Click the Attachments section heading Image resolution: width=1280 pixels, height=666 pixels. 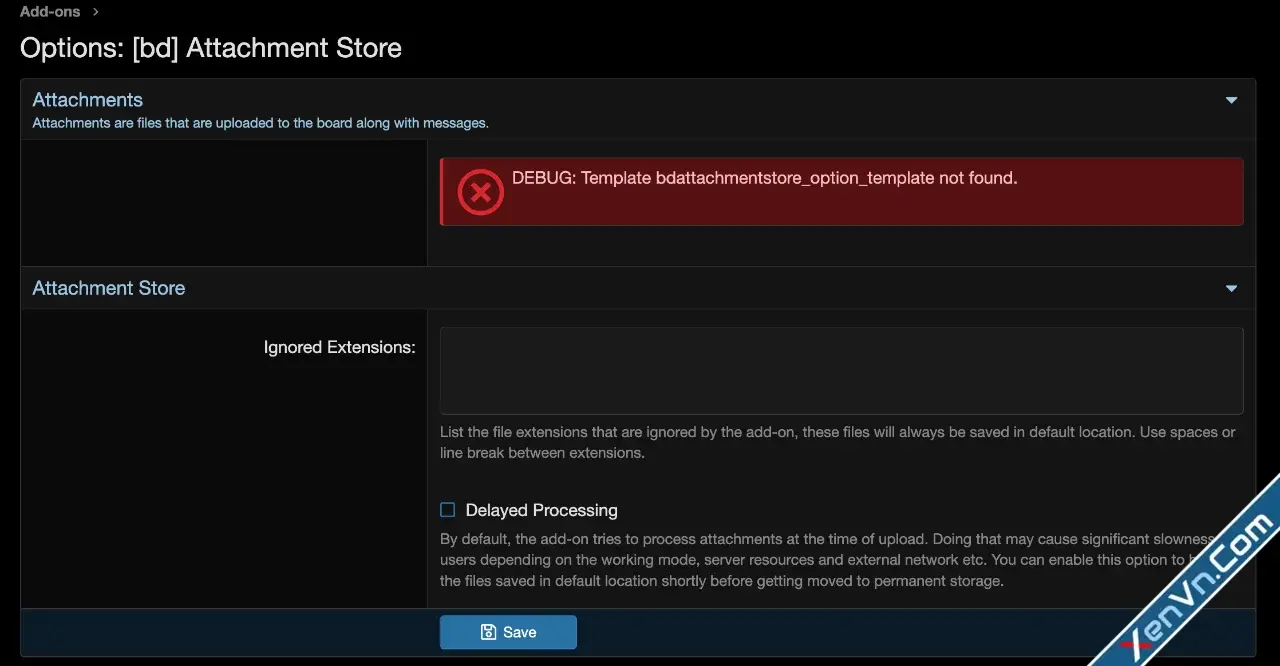[88, 100]
